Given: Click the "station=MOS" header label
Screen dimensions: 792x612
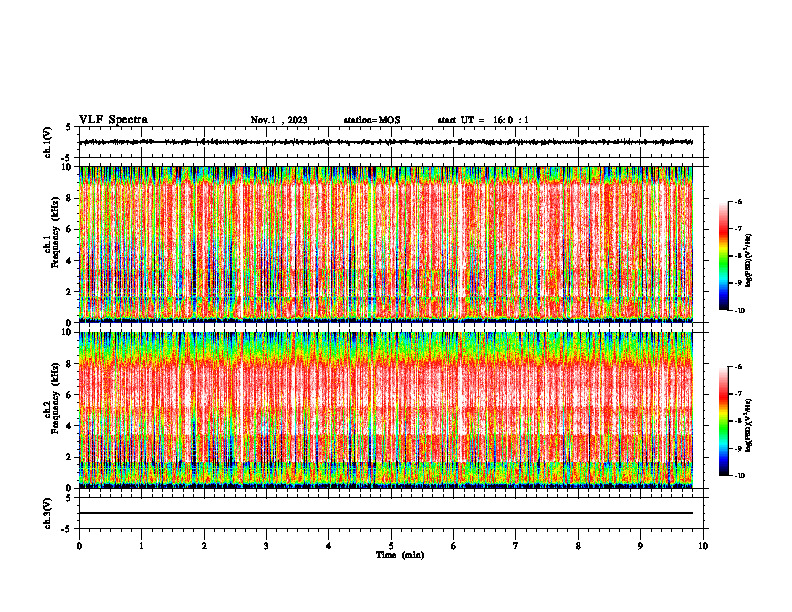Looking at the screenshot, I should click(x=372, y=120).
